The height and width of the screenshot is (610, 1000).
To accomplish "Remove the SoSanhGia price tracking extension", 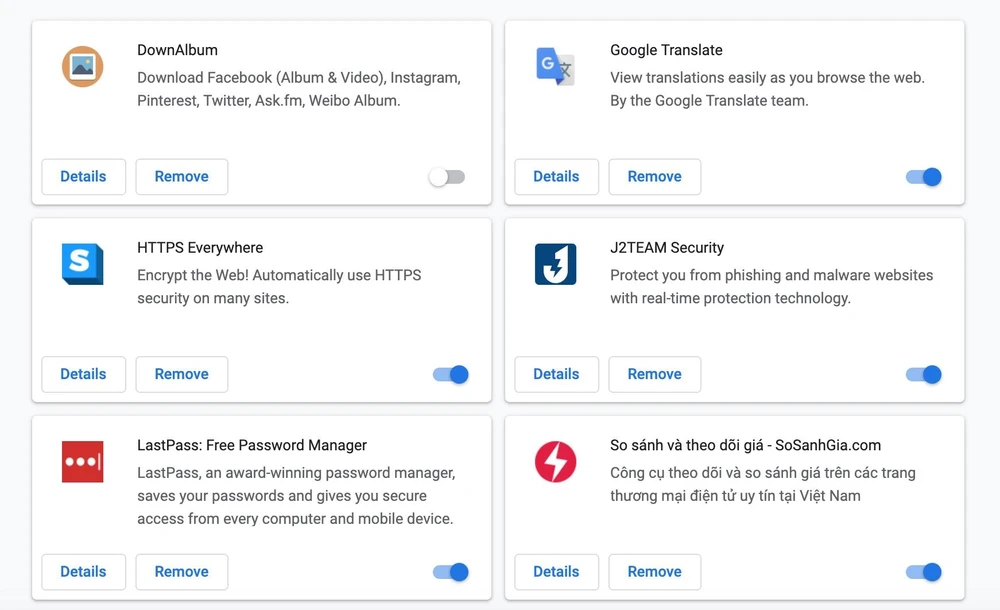I will pos(654,572).
